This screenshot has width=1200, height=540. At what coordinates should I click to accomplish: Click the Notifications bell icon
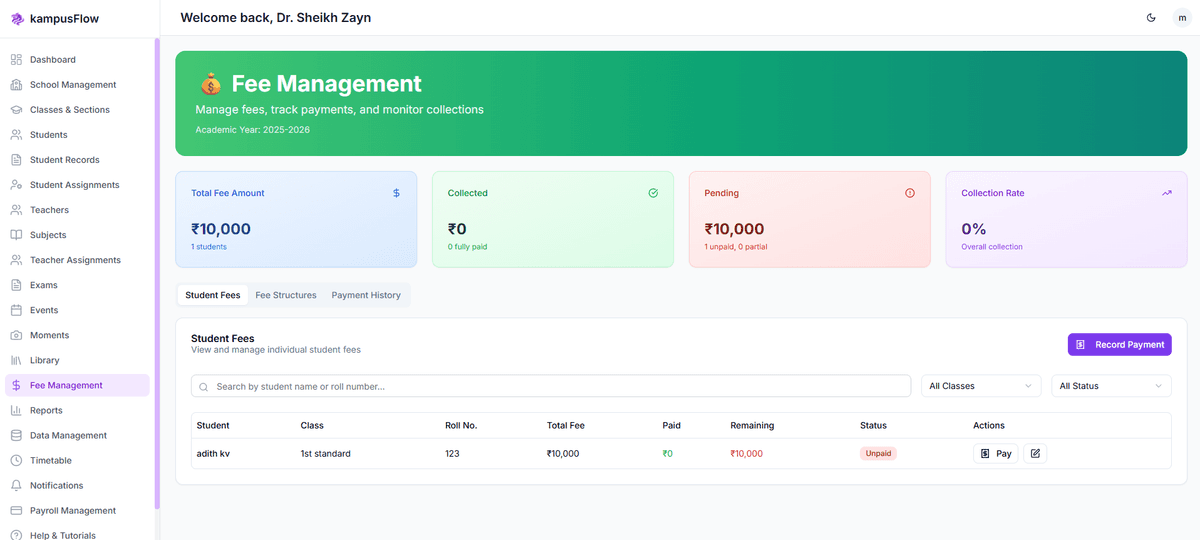pyautogui.click(x=16, y=485)
